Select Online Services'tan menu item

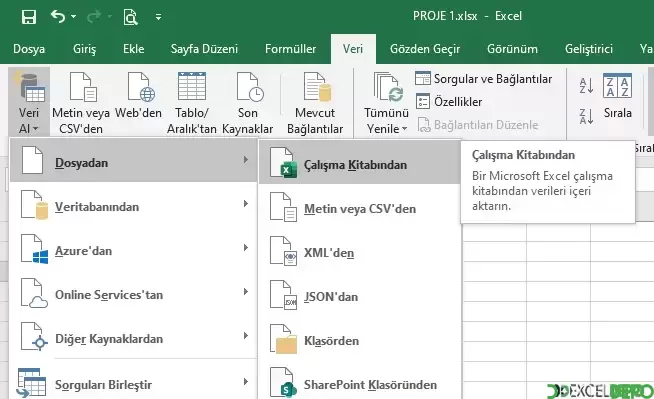[x=133, y=294]
